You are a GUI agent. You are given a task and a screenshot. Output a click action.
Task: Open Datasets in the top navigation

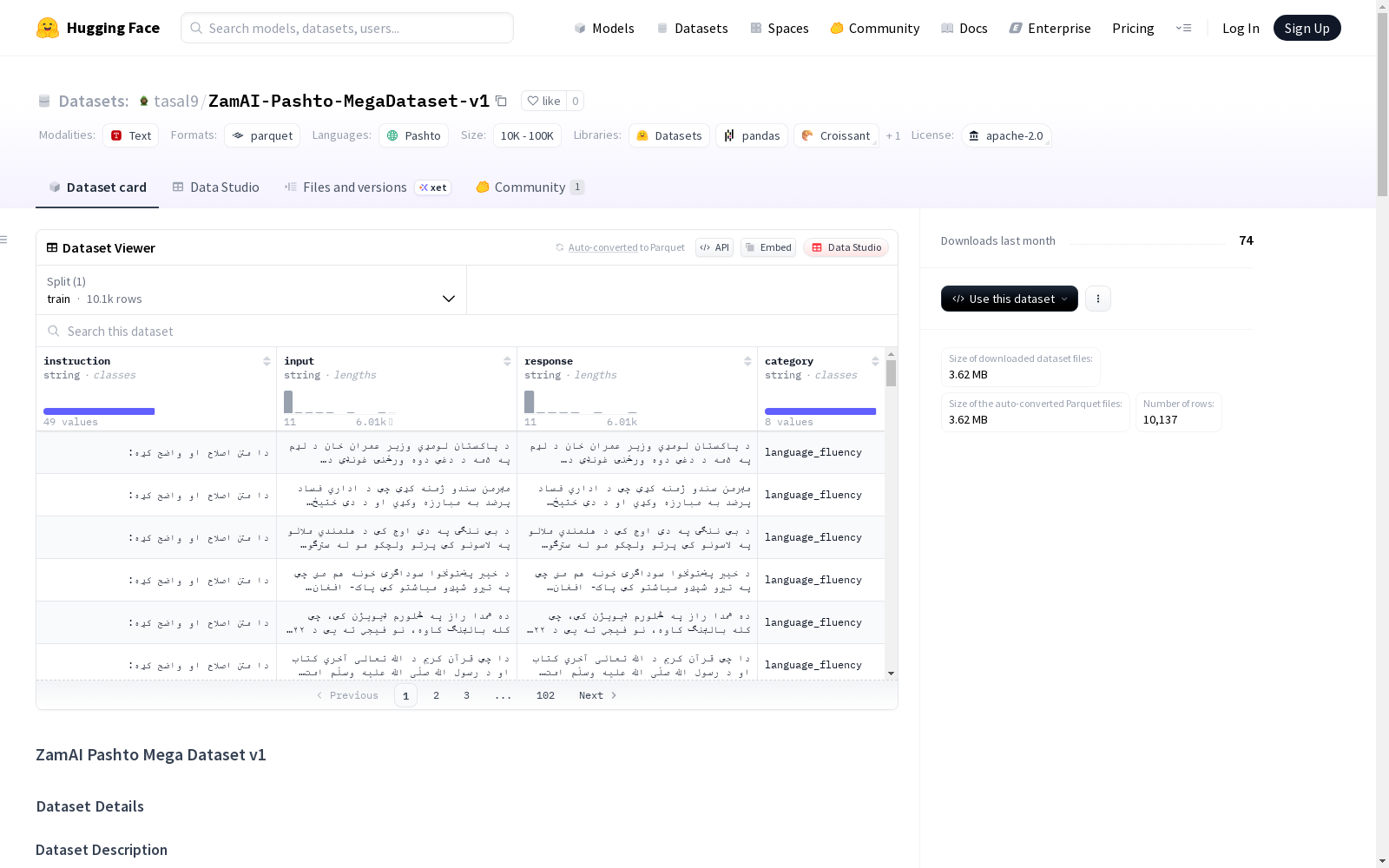pos(692,28)
